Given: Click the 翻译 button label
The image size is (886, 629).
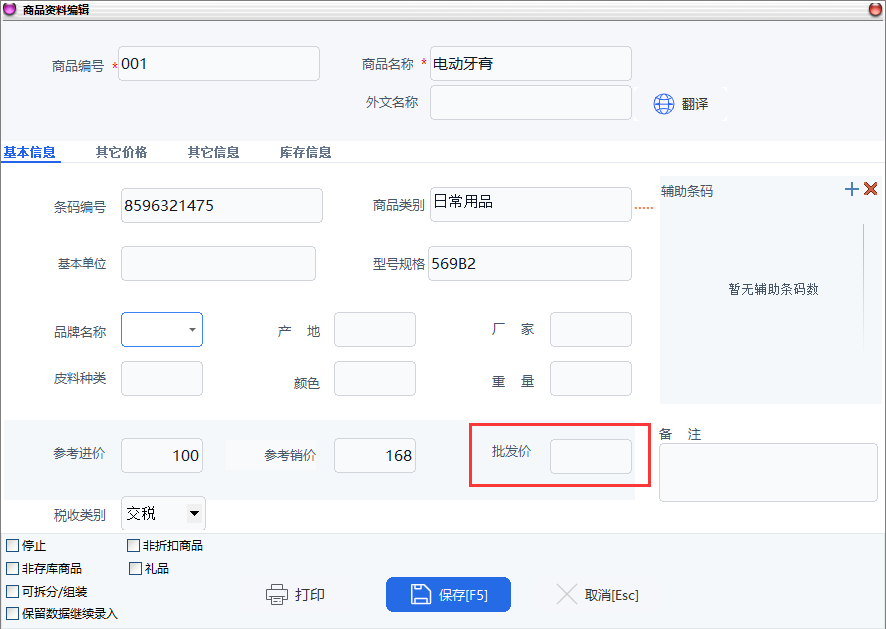Looking at the screenshot, I should click(x=694, y=104).
